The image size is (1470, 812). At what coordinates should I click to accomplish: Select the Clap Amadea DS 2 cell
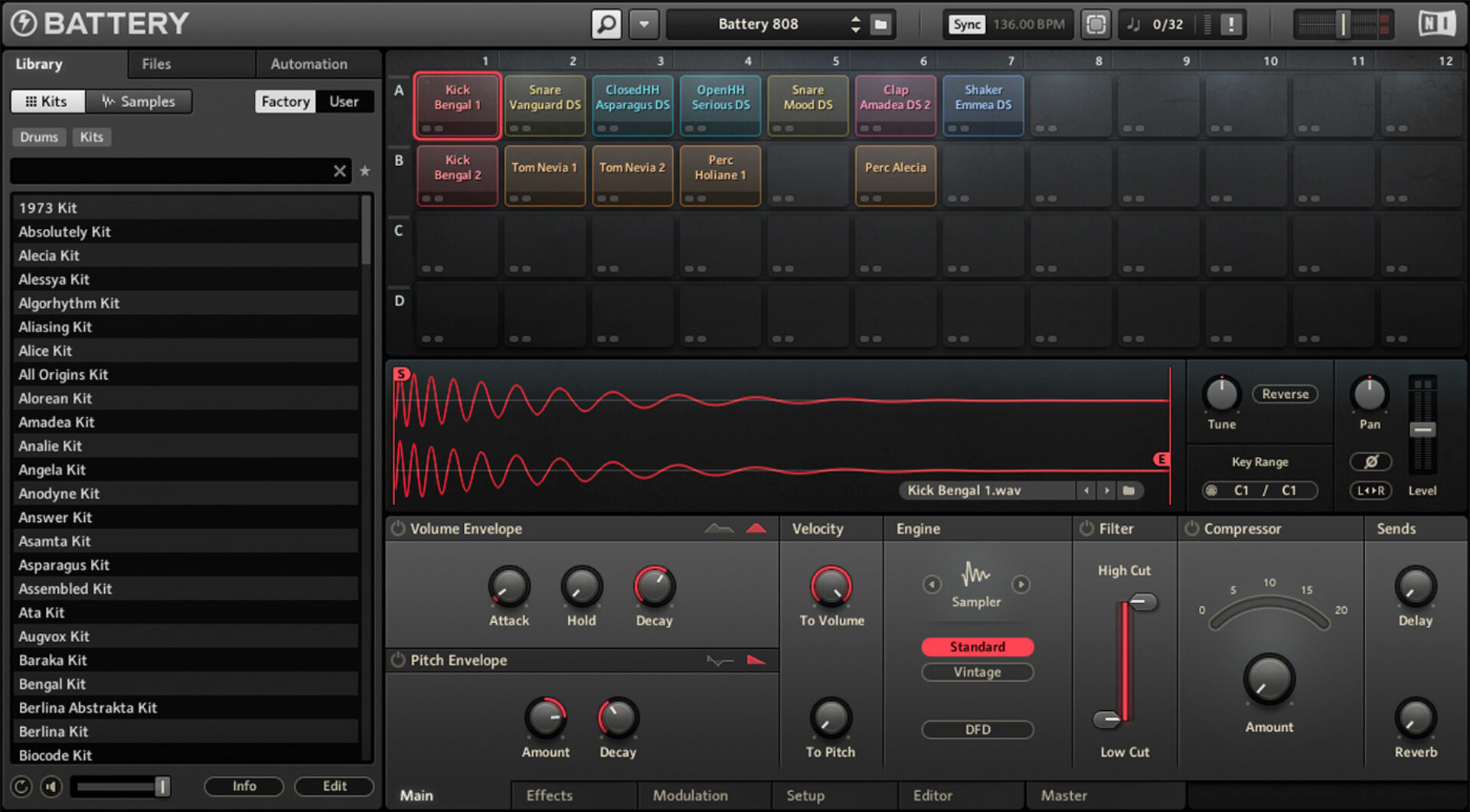[895, 106]
